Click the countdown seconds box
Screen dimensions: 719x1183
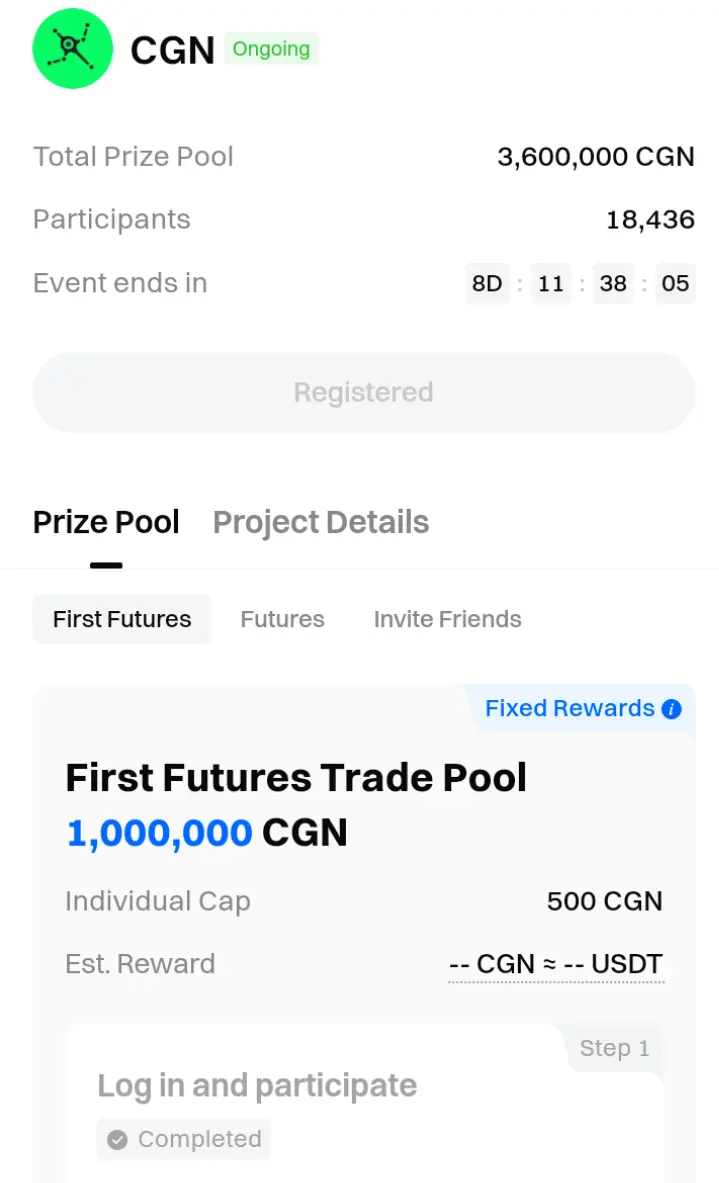click(x=675, y=283)
